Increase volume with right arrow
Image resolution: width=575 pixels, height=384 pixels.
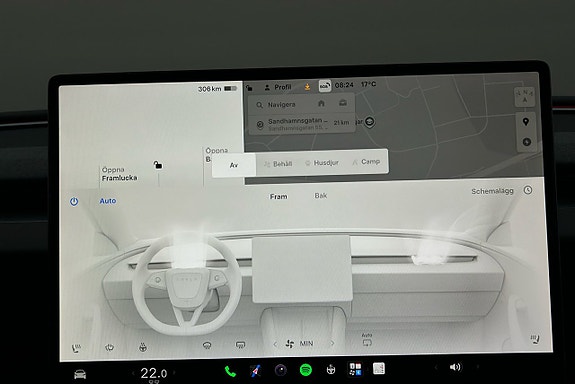pyautogui.click(x=477, y=366)
